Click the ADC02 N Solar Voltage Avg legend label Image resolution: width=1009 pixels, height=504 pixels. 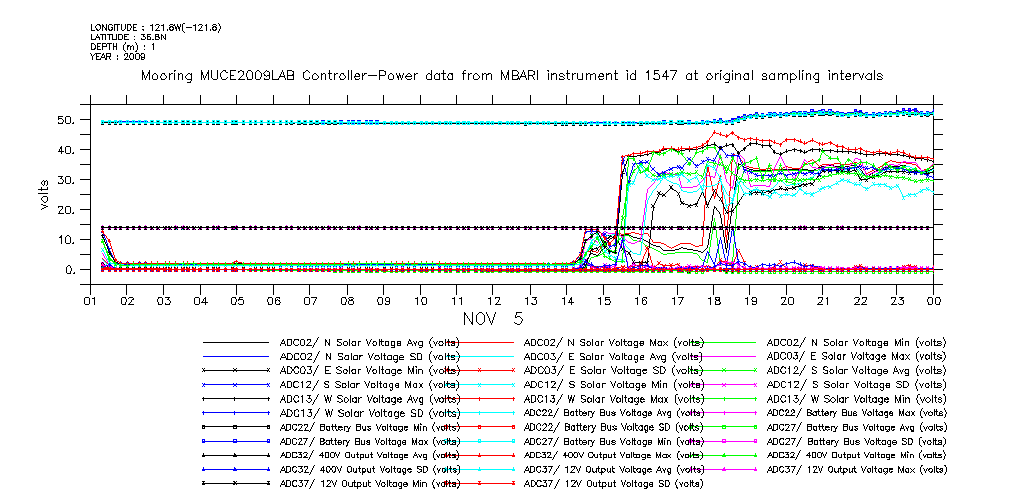click(x=369, y=341)
